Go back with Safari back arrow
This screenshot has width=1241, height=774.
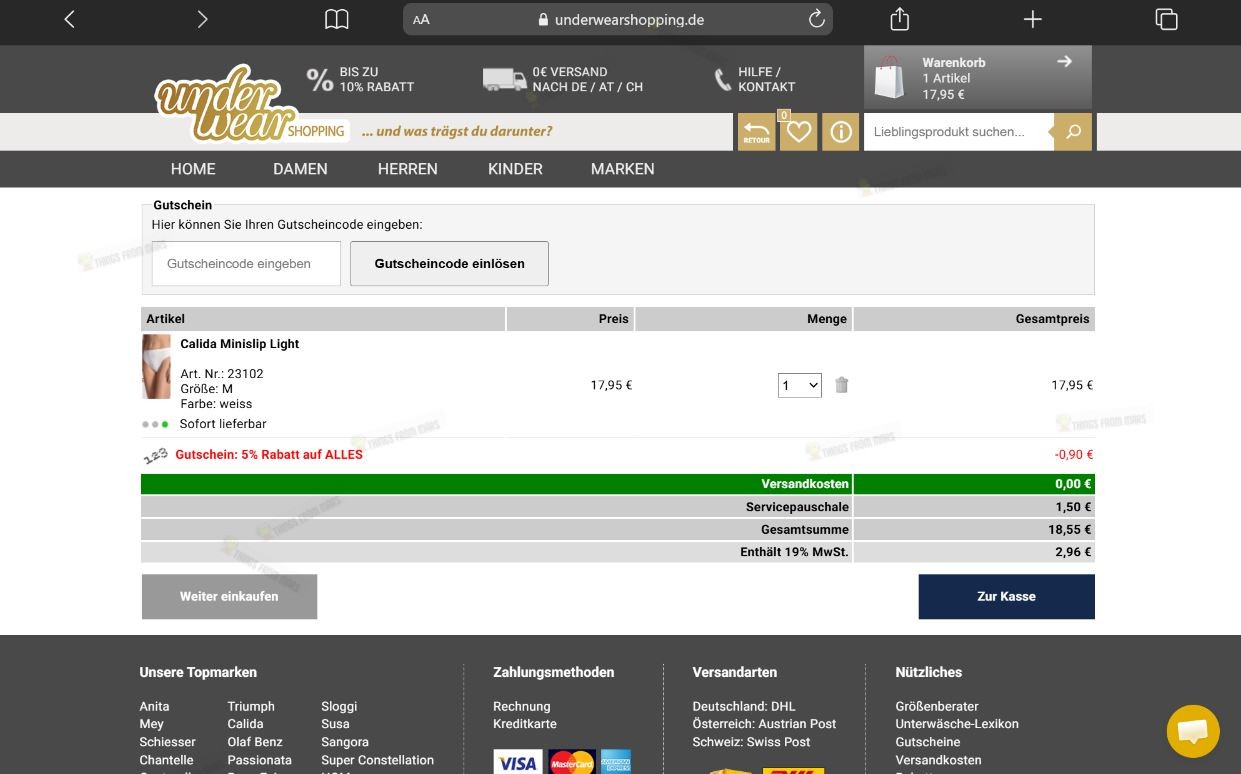coord(69,19)
